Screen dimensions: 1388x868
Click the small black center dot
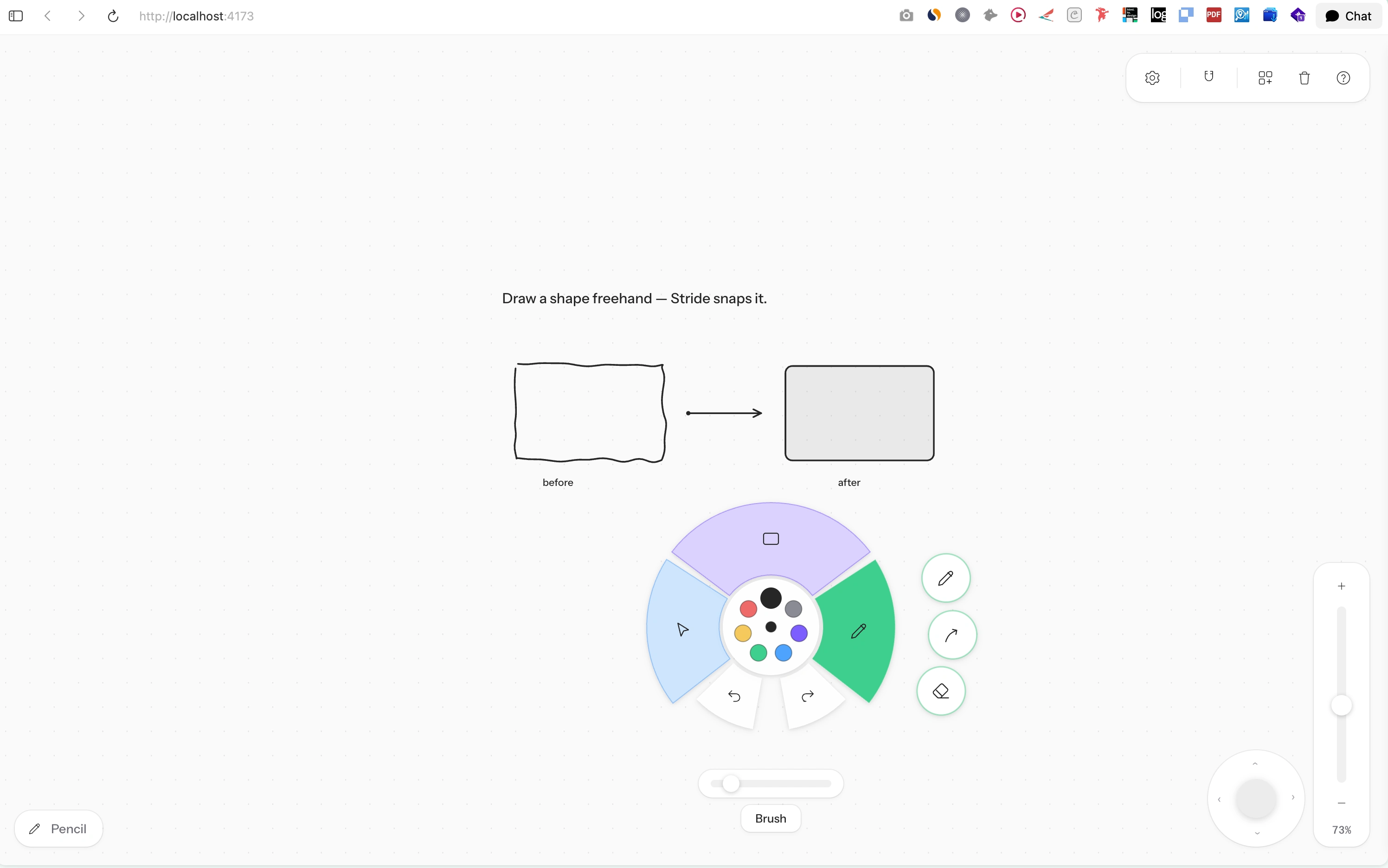[771, 627]
